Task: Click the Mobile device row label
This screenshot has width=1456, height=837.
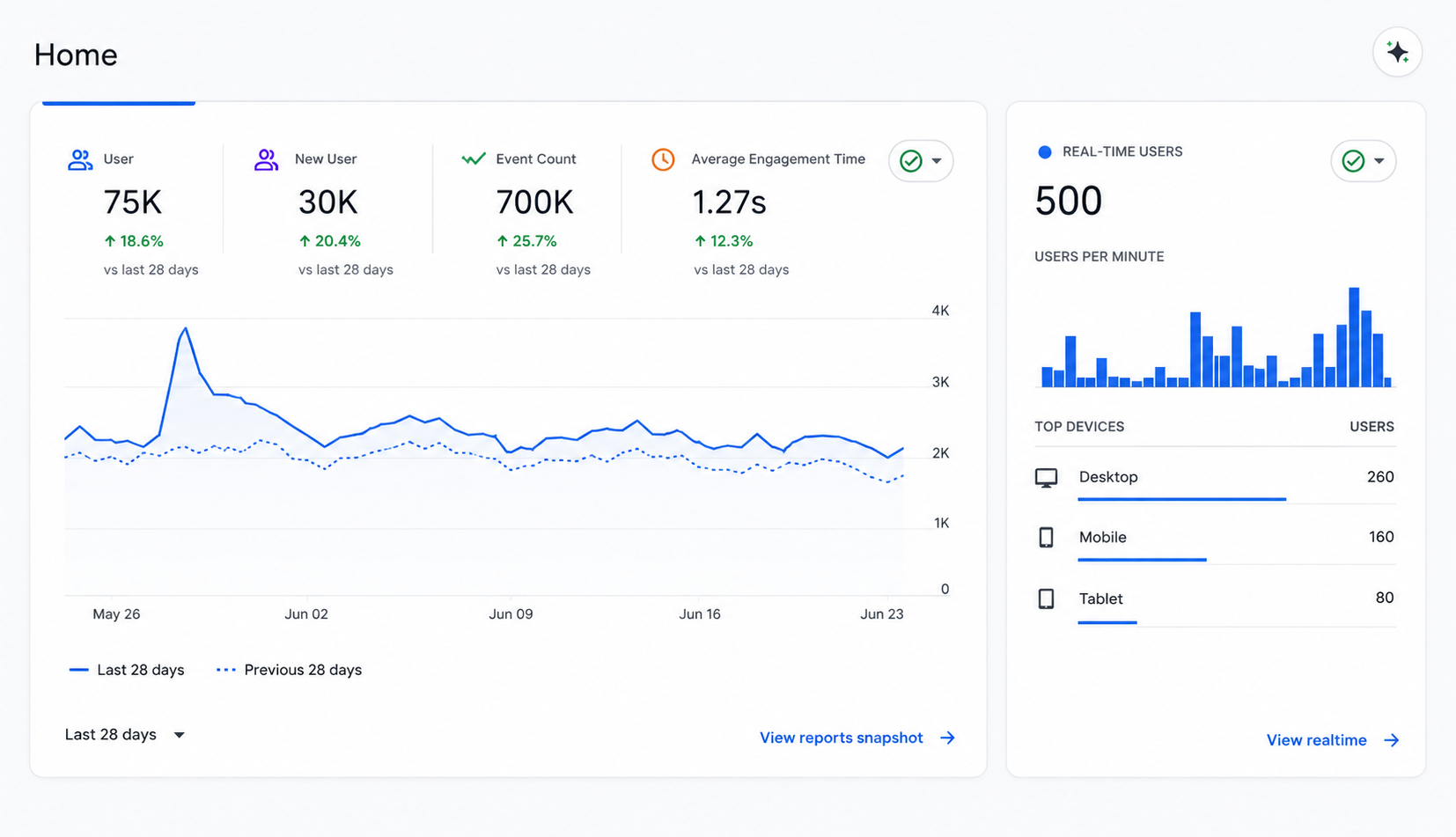Action: 1103,537
